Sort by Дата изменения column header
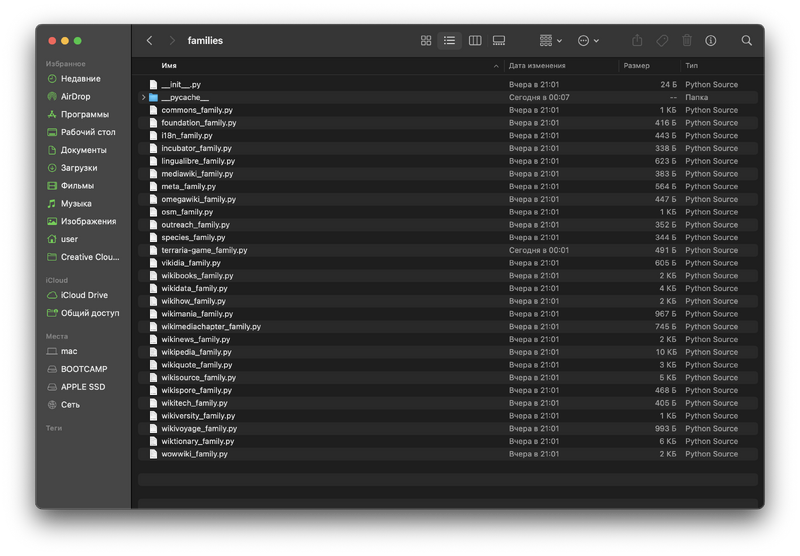800x556 pixels. (x=537, y=66)
